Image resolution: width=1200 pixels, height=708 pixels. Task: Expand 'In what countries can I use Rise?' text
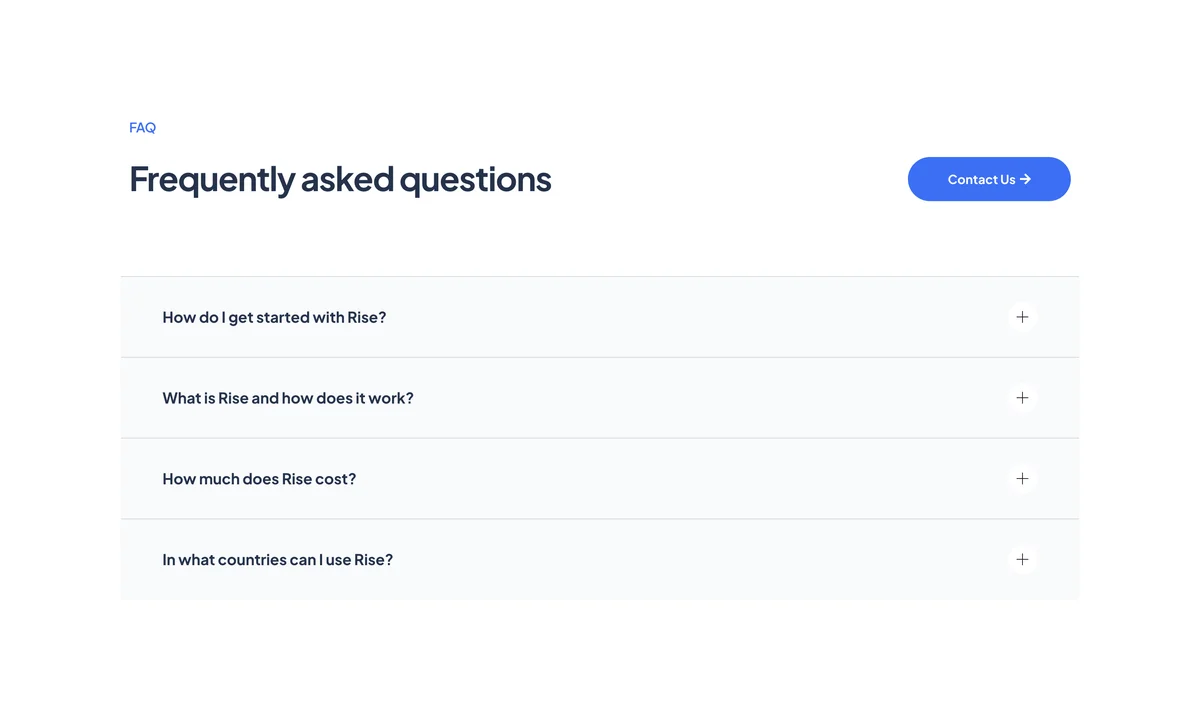coord(278,560)
